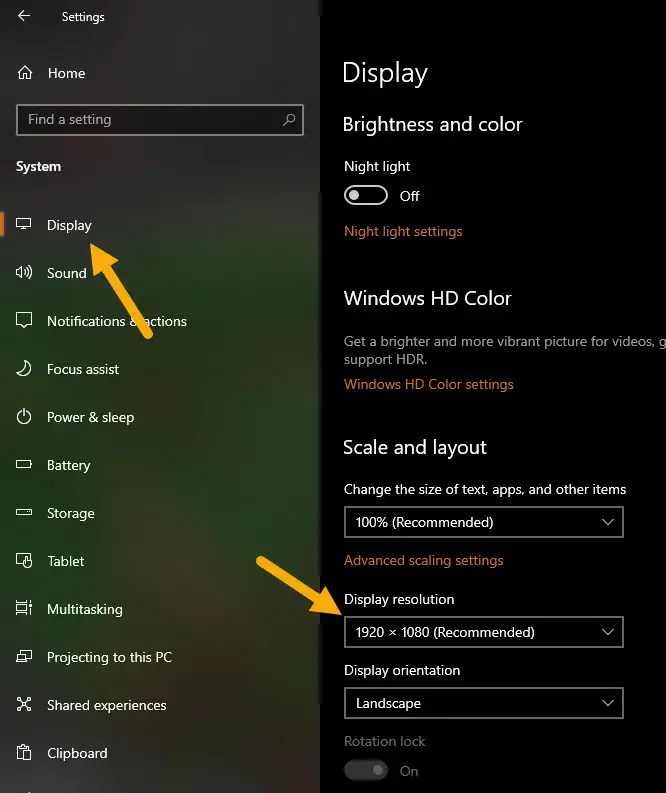Image resolution: width=666 pixels, height=793 pixels.
Task: Open Night light settings link
Action: 403,232
